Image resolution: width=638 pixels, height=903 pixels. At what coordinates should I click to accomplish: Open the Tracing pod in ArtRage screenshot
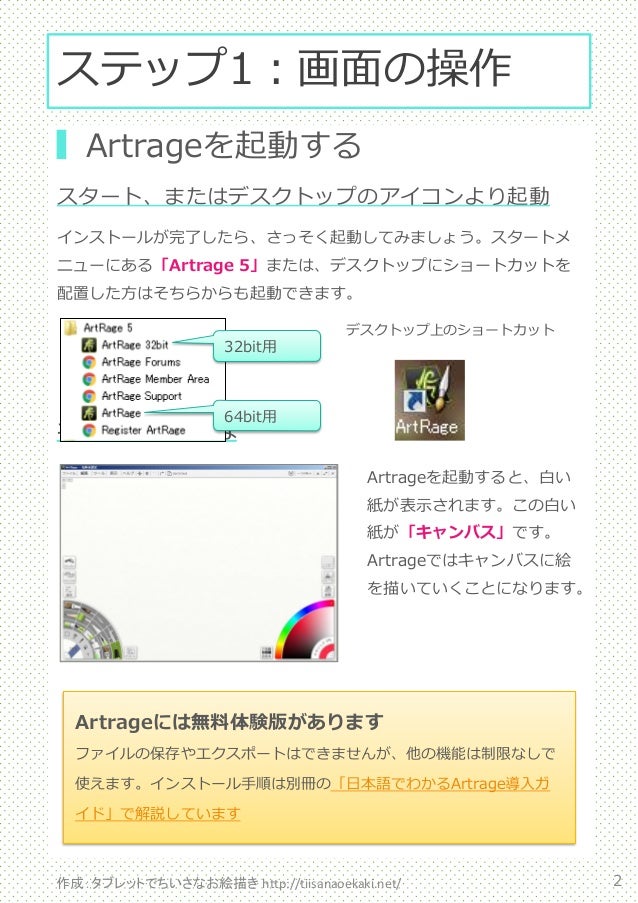[328, 576]
